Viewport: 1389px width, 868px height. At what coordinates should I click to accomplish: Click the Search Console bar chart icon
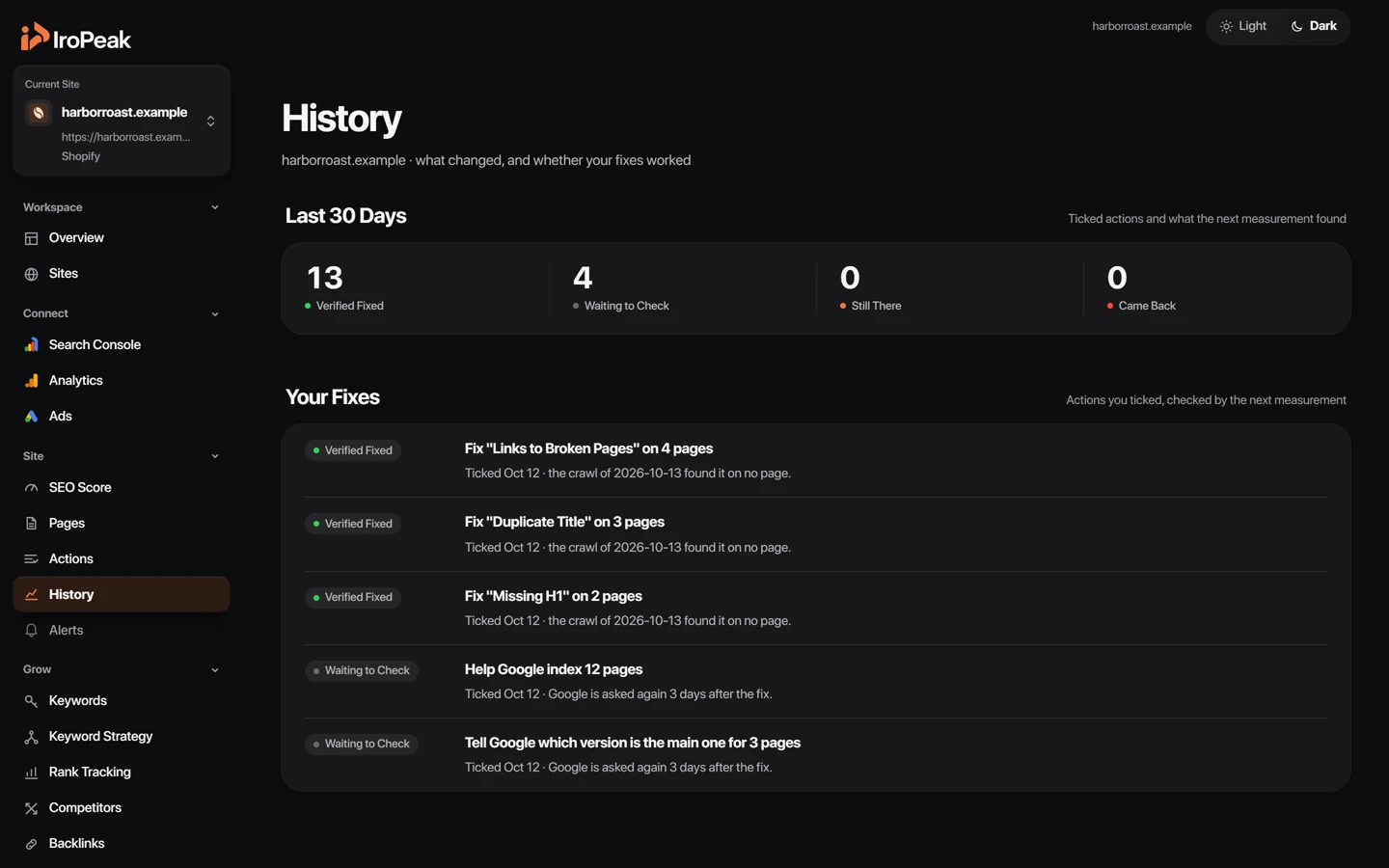pyautogui.click(x=31, y=344)
